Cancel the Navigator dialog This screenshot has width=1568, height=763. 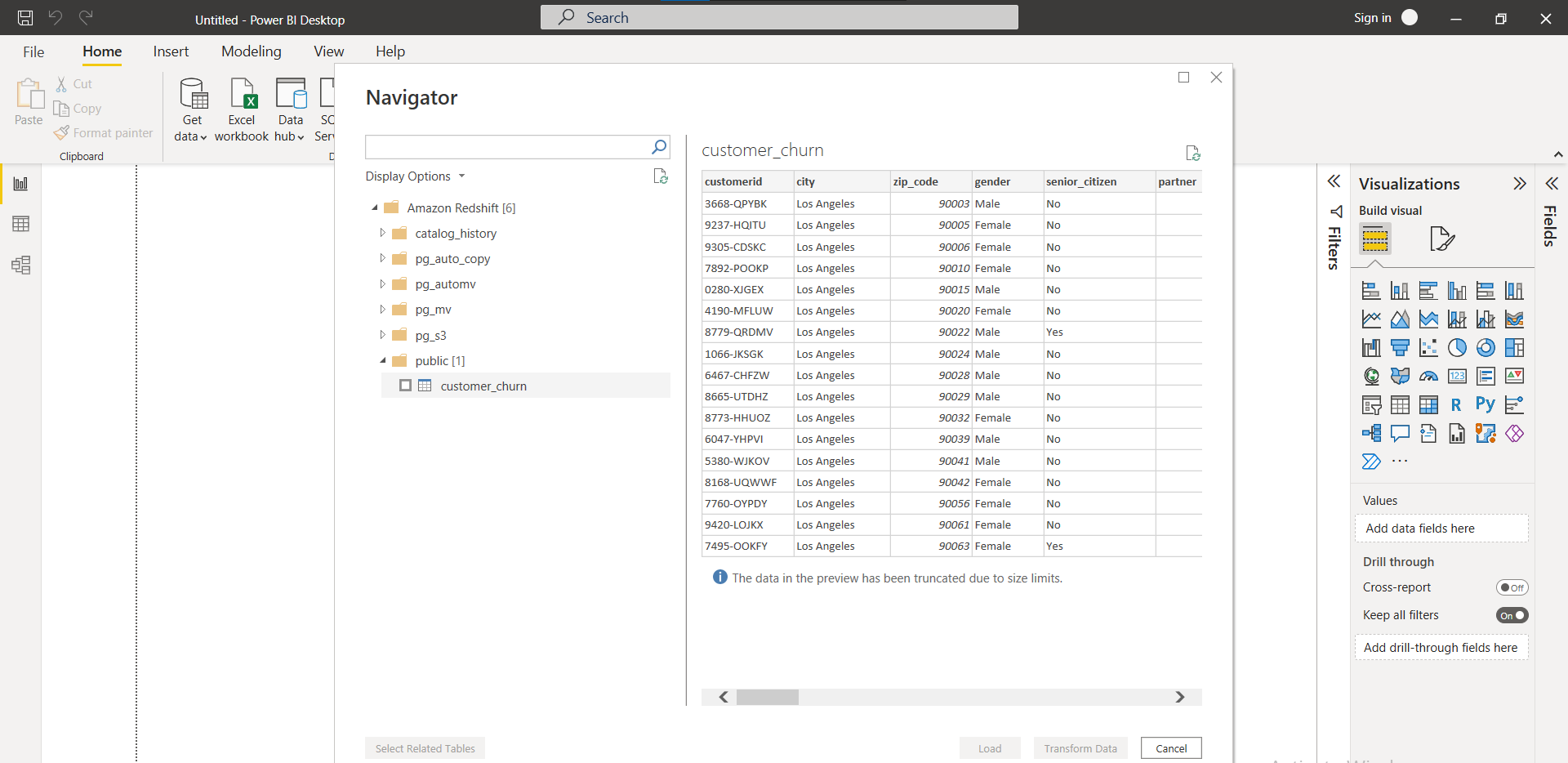(x=1171, y=748)
